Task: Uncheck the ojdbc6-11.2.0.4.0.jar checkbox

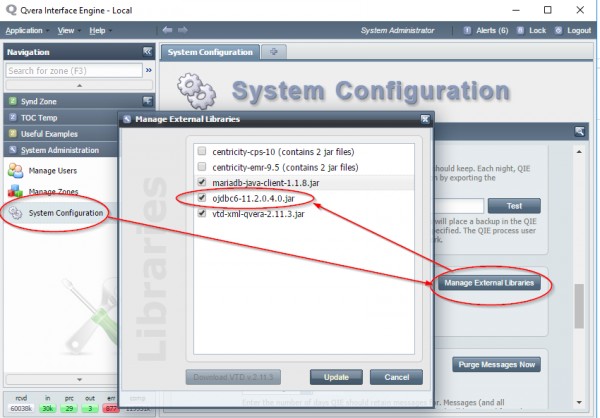Action: (203, 198)
